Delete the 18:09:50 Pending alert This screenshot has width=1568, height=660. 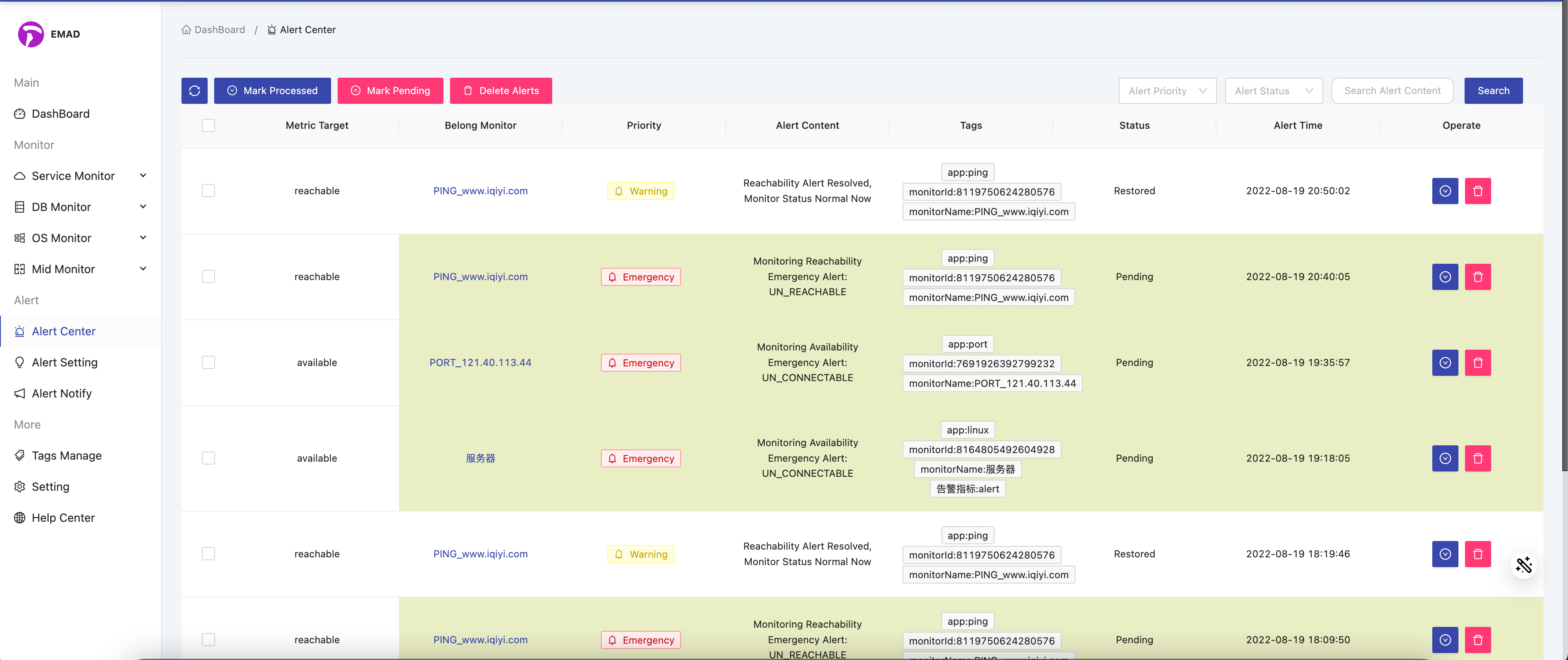pyautogui.click(x=1477, y=640)
